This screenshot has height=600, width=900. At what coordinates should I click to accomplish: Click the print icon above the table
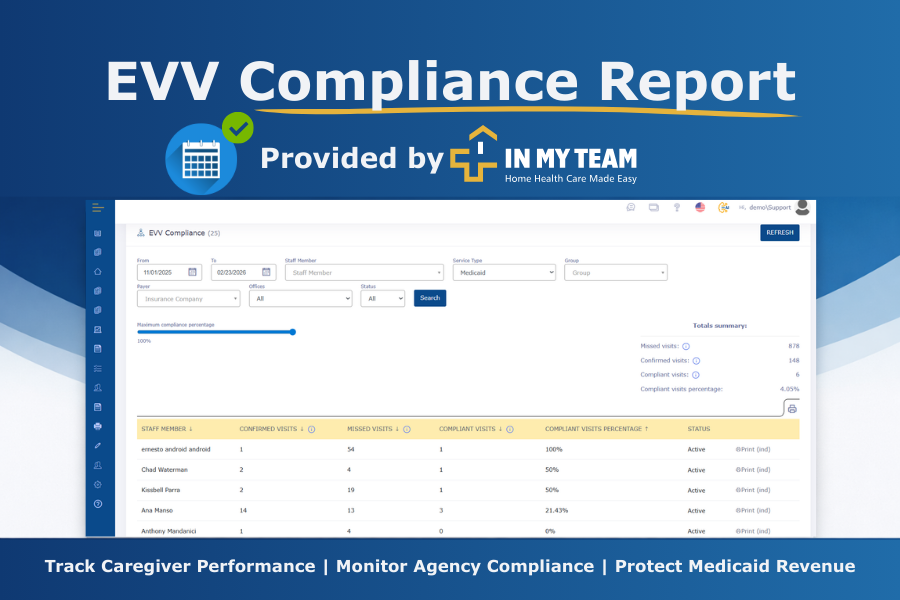click(x=792, y=408)
